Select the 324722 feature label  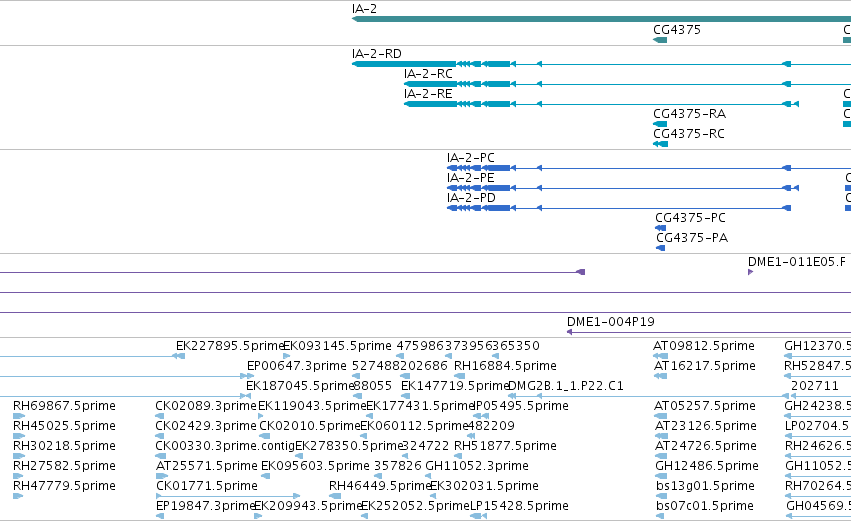[426, 447]
